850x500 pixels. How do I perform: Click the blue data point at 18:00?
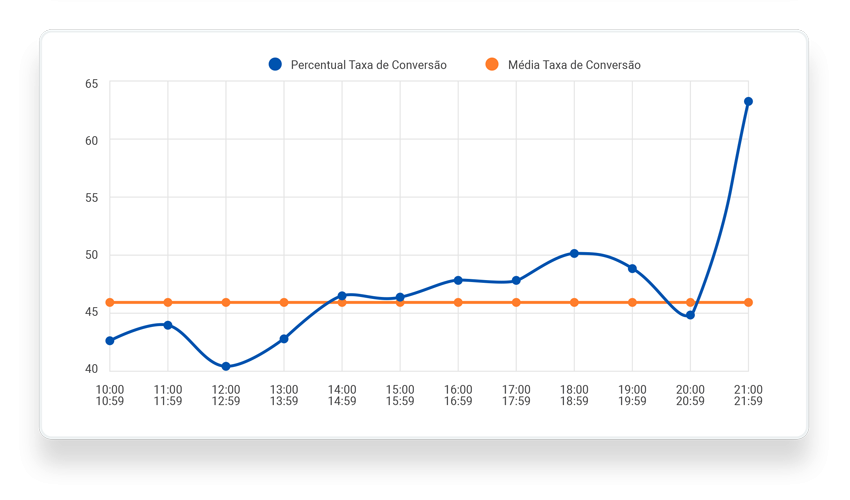[x=574, y=253]
